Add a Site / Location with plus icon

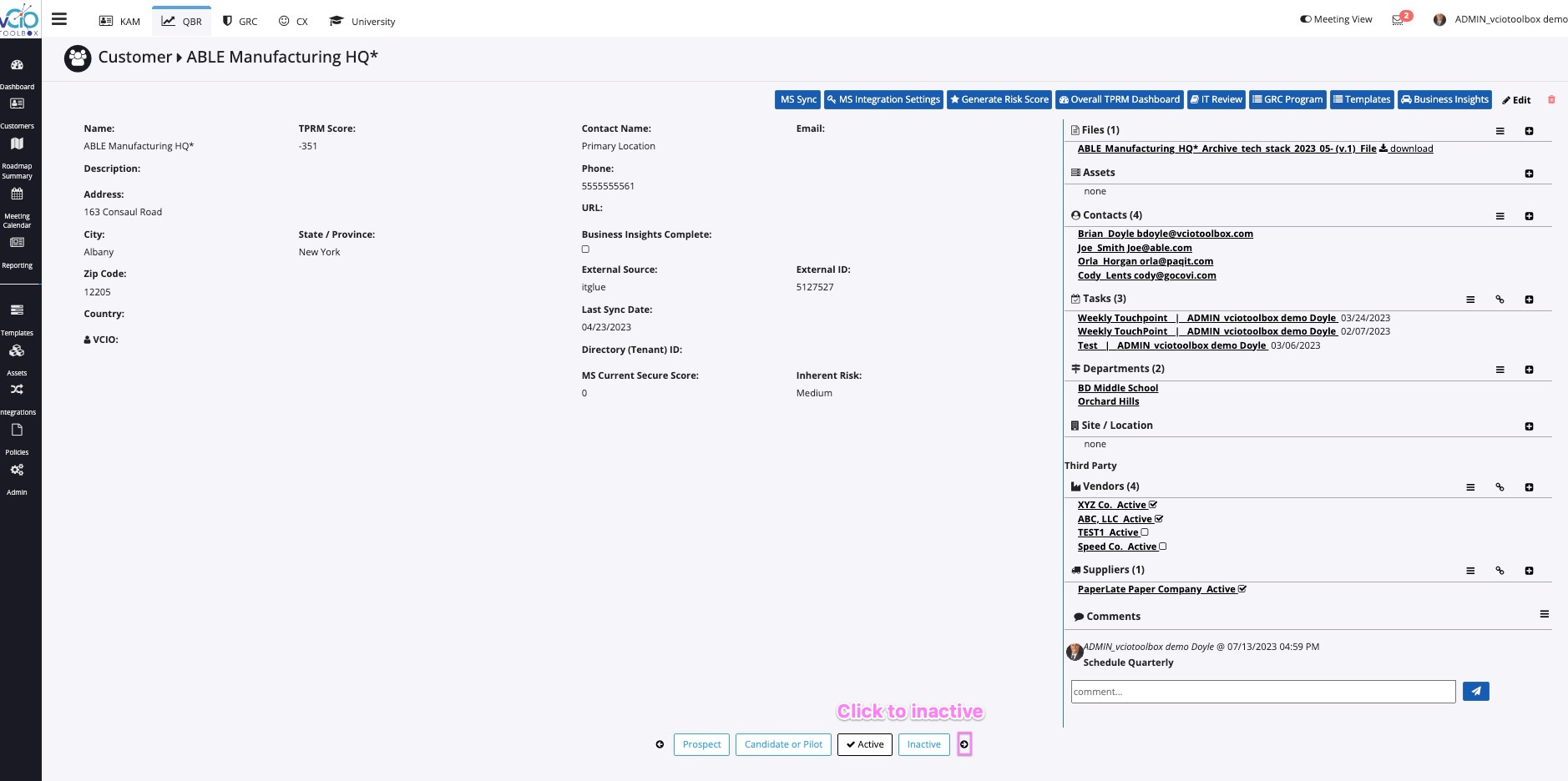point(1529,426)
